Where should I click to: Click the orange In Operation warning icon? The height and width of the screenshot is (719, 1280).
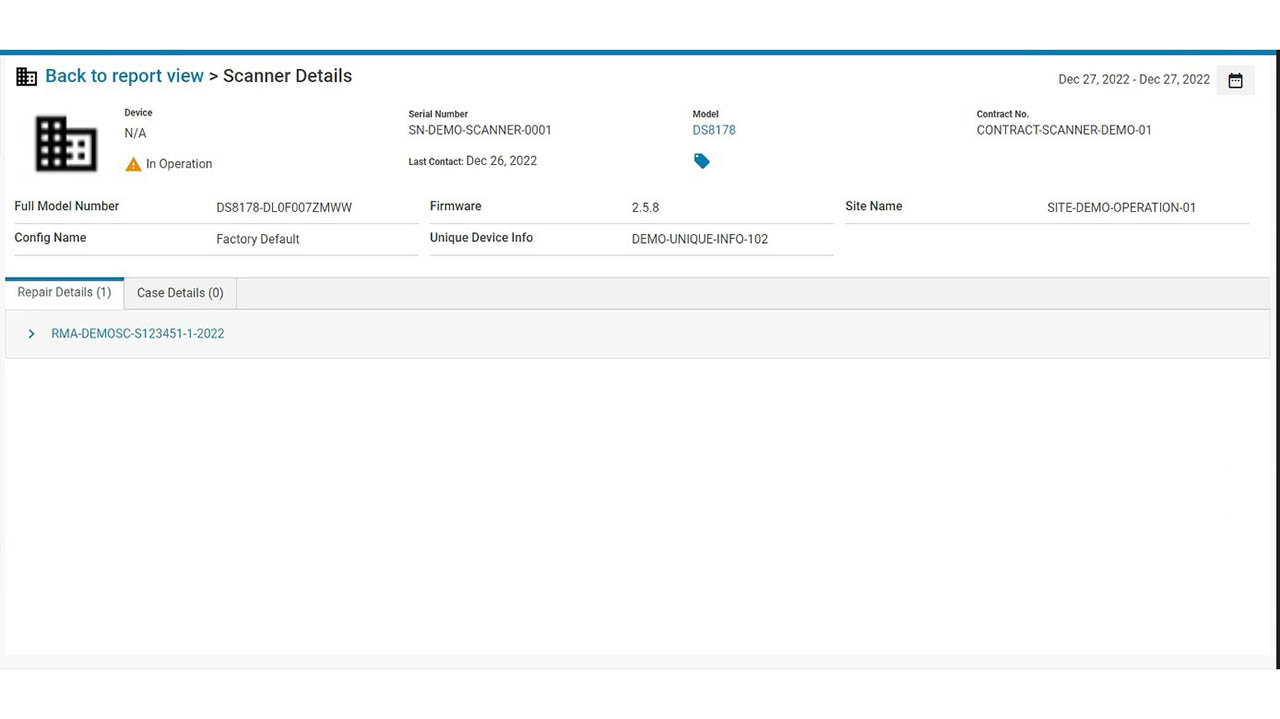coord(133,164)
